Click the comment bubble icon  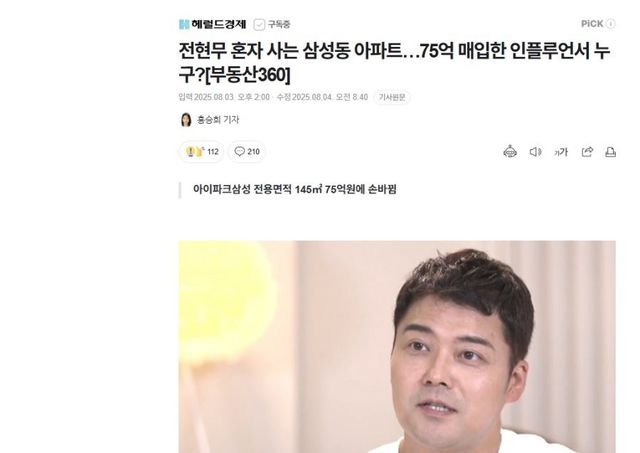click(x=239, y=151)
